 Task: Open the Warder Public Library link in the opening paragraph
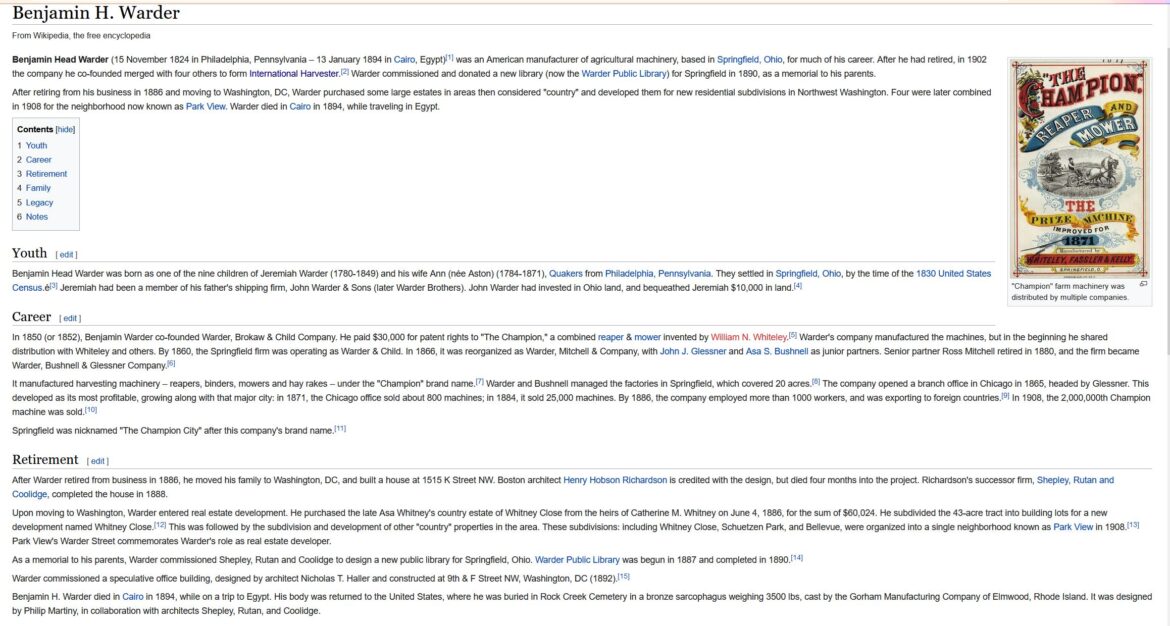(x=624, y=74)
